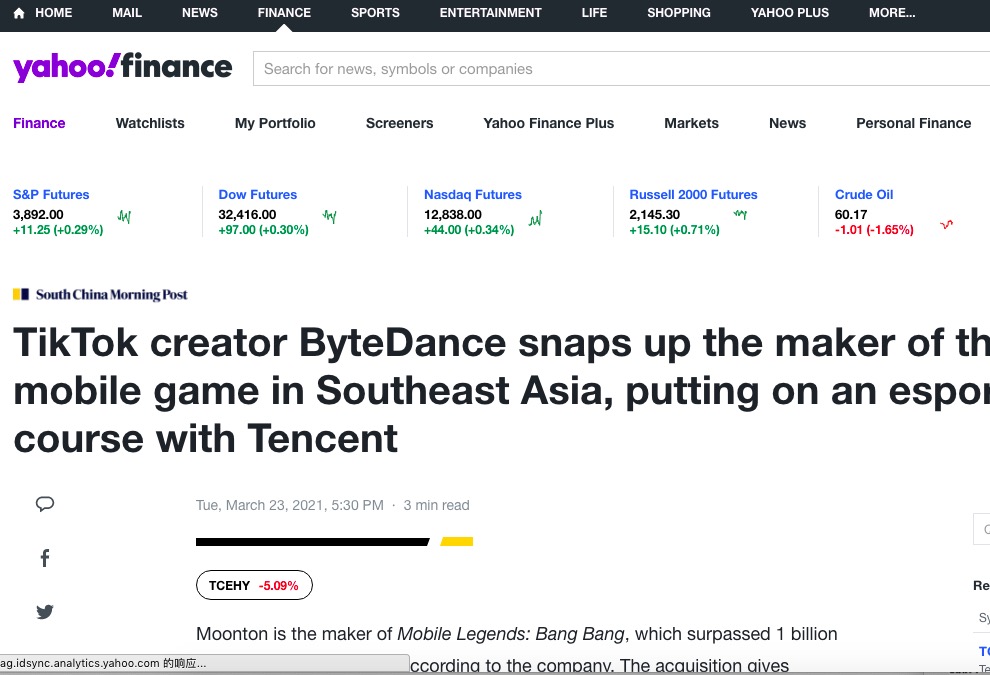Open the Markets tab
990x675 pixels.
691,123
